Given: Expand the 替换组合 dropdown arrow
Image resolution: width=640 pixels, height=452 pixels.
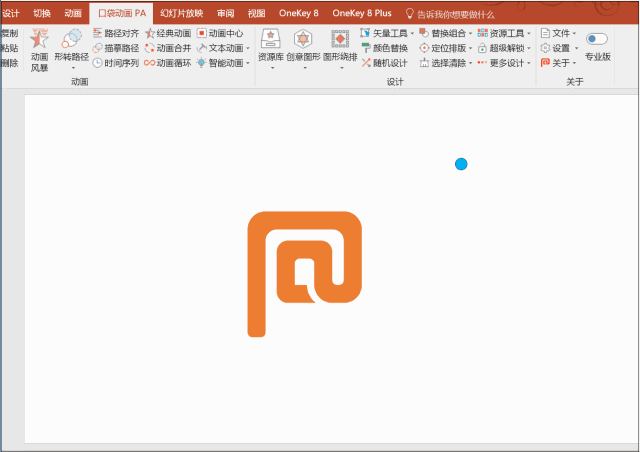Looking at the screenshot, I should point(470,33).
